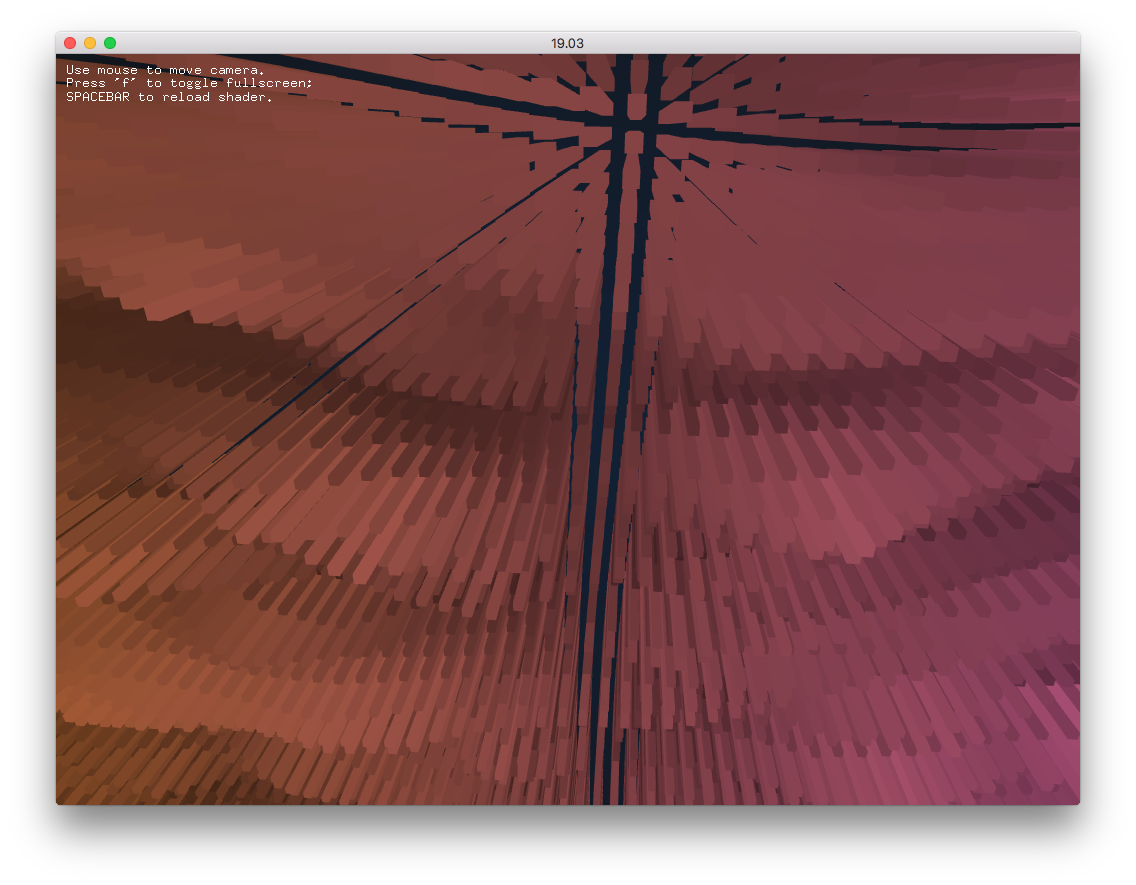Image resolution: width=1136 pixels, height=885 pixels.
Task: Click the instruction text 'Use mouse to move camera'
Action: [x=163, y=69]
